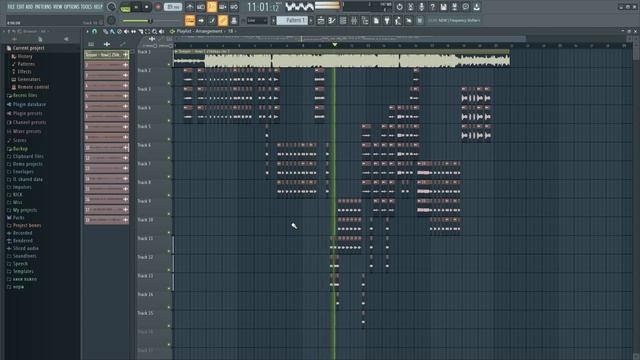The height and width of the screenshot is (360, 640).
Task: Click the plugin picker plug icon
Action: pyautogui.click(x=387, y=20)
